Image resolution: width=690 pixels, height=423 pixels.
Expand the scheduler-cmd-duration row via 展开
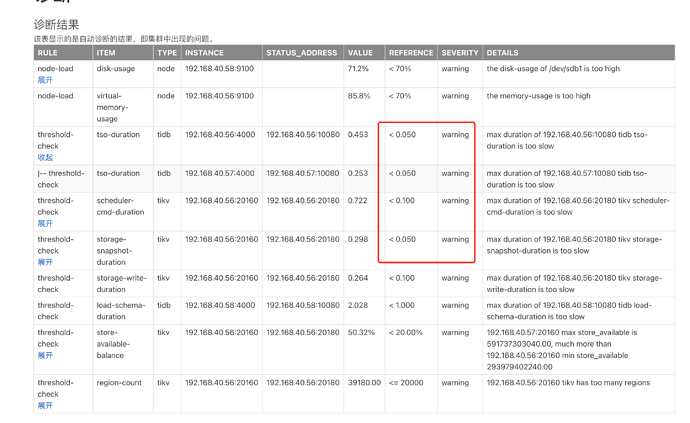pos(45,224)
